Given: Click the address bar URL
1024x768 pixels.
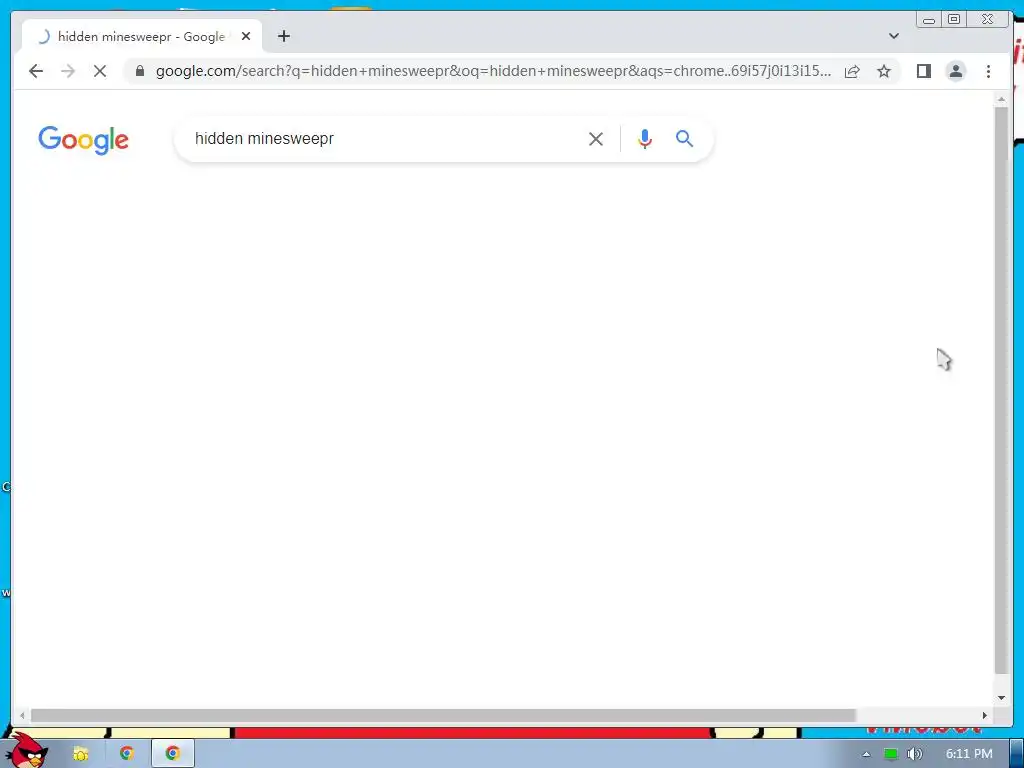Looking at the screenshot, I should pyautogui.click(x=494, y=71).
